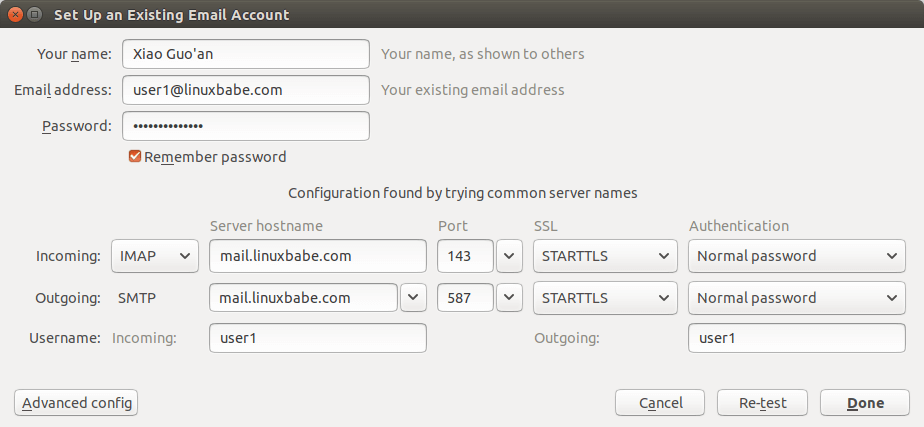Open the outgoing SSL STARTTLS dropdown
This screenshot has height=427, width=924.
605,298
